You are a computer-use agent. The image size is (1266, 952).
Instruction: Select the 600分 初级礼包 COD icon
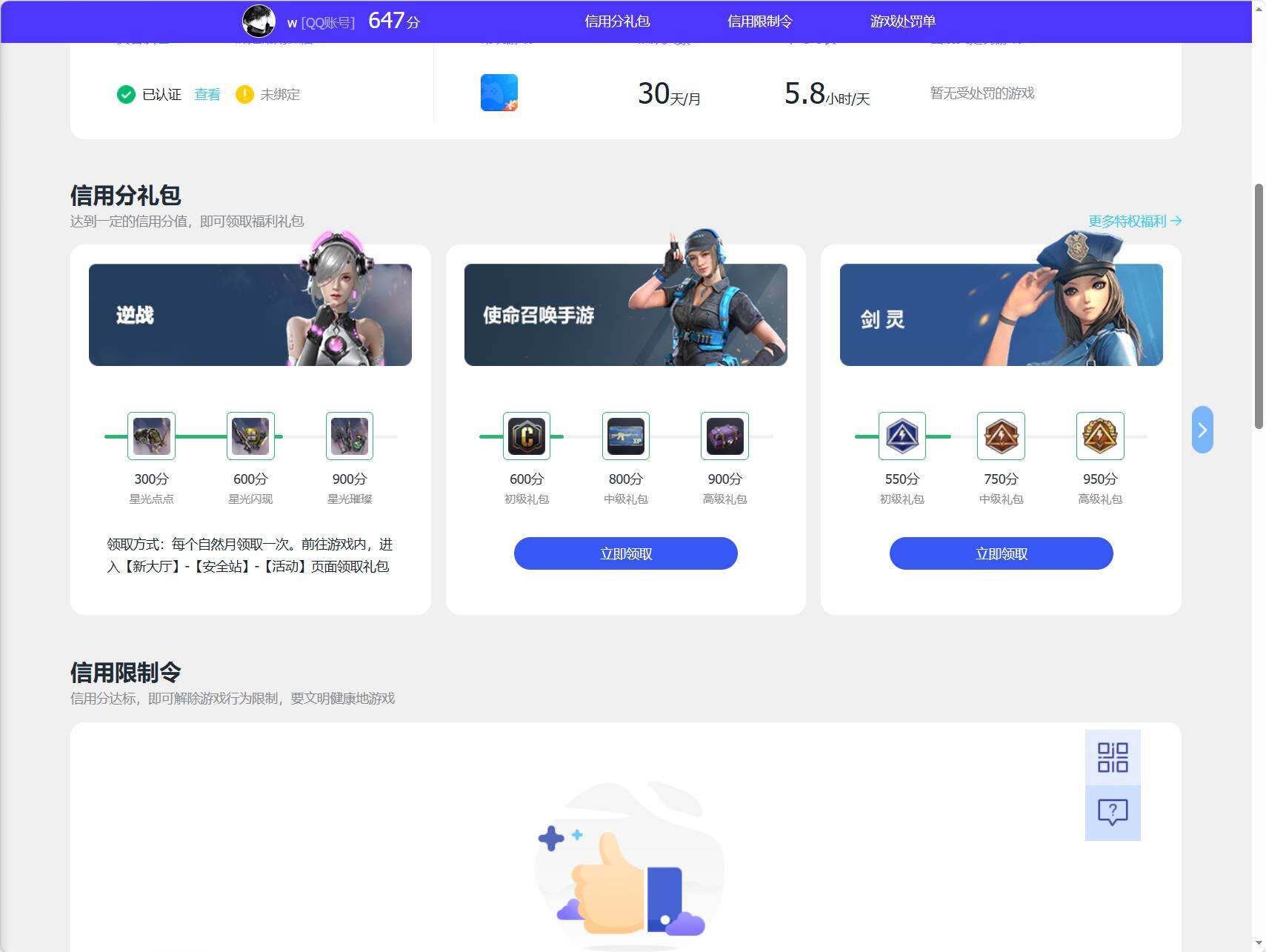(527, 436)
